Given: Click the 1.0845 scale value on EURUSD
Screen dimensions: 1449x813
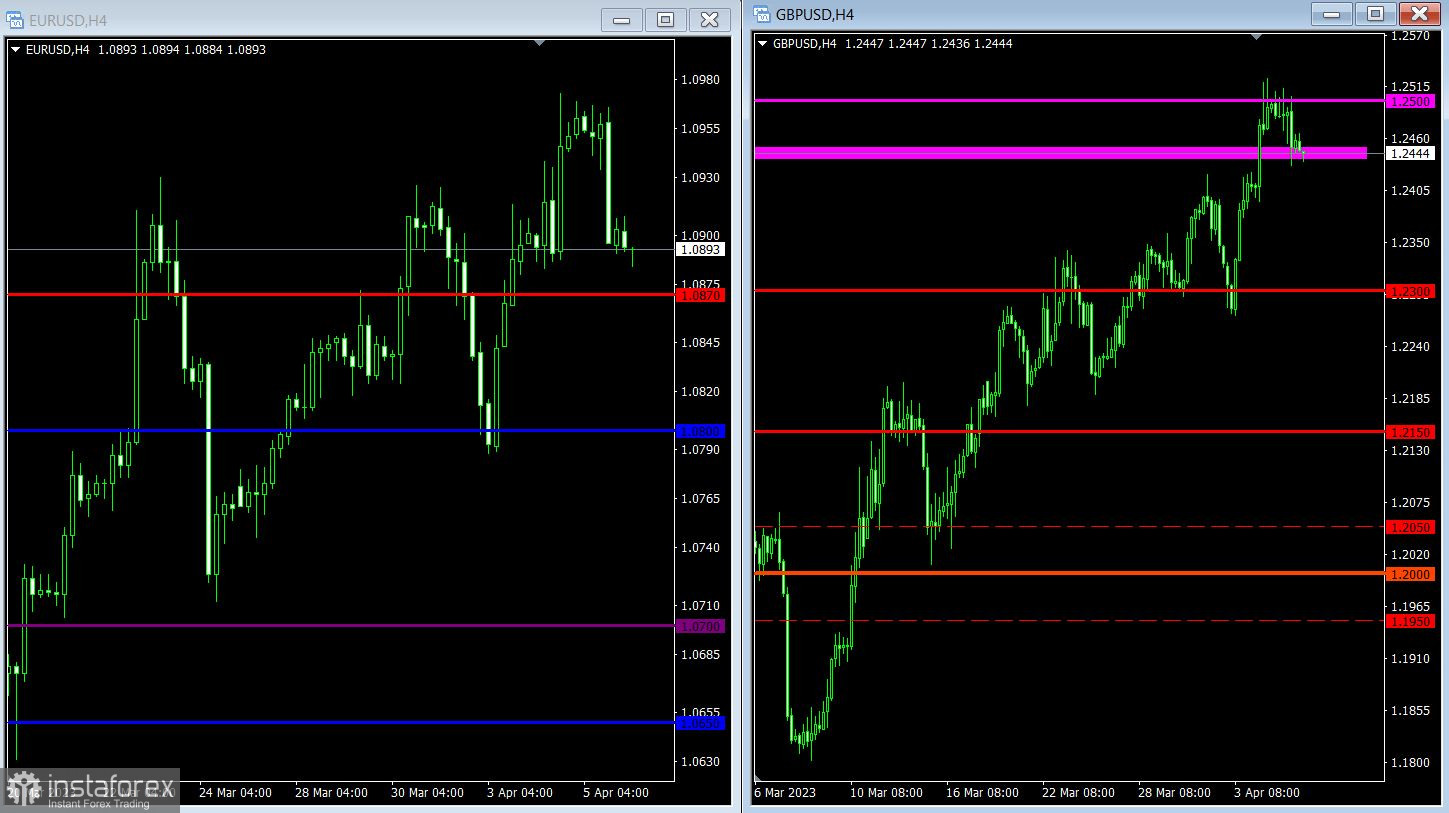Looking at the screenshot, I should (701, 343).
